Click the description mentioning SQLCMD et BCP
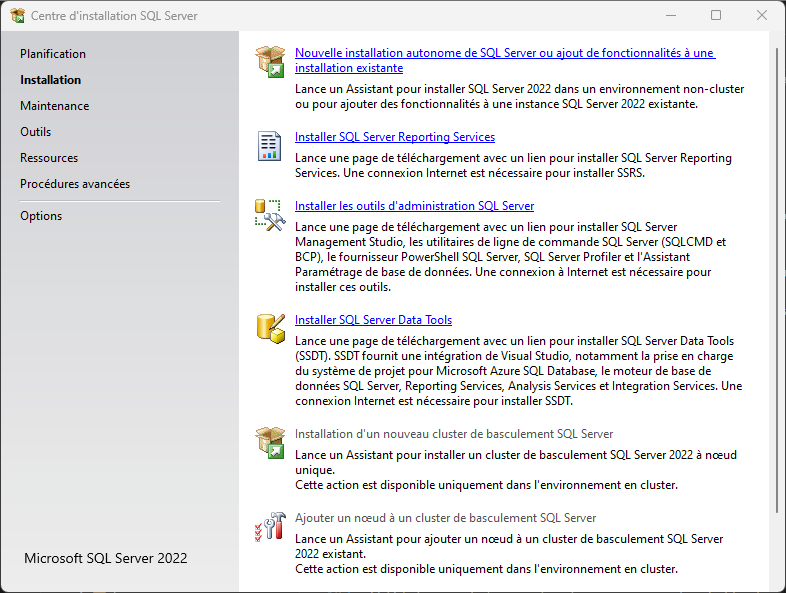This screenshot has width=786, height=593. [510, 257]
